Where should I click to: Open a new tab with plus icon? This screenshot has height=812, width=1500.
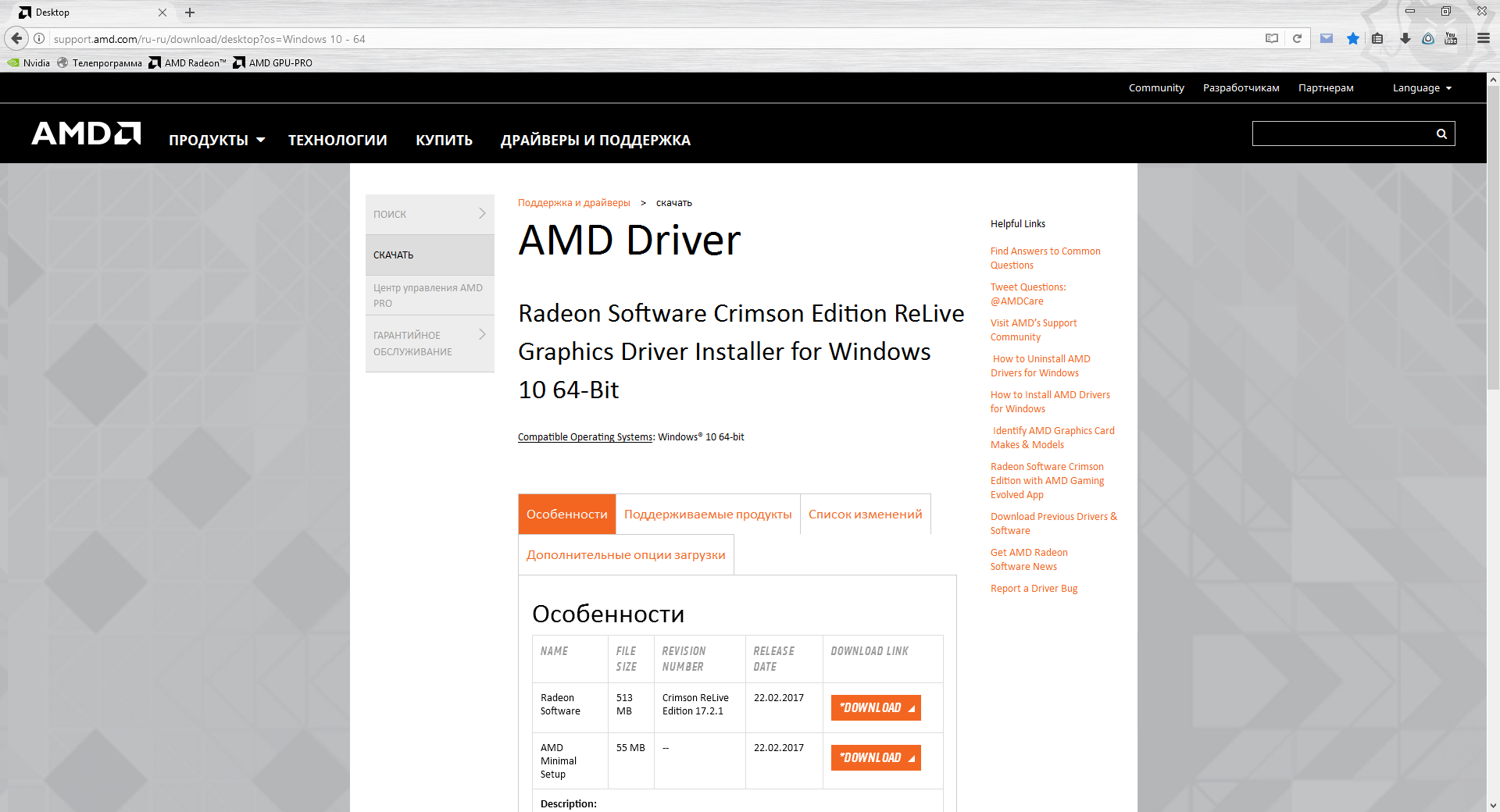pos(190,12)
